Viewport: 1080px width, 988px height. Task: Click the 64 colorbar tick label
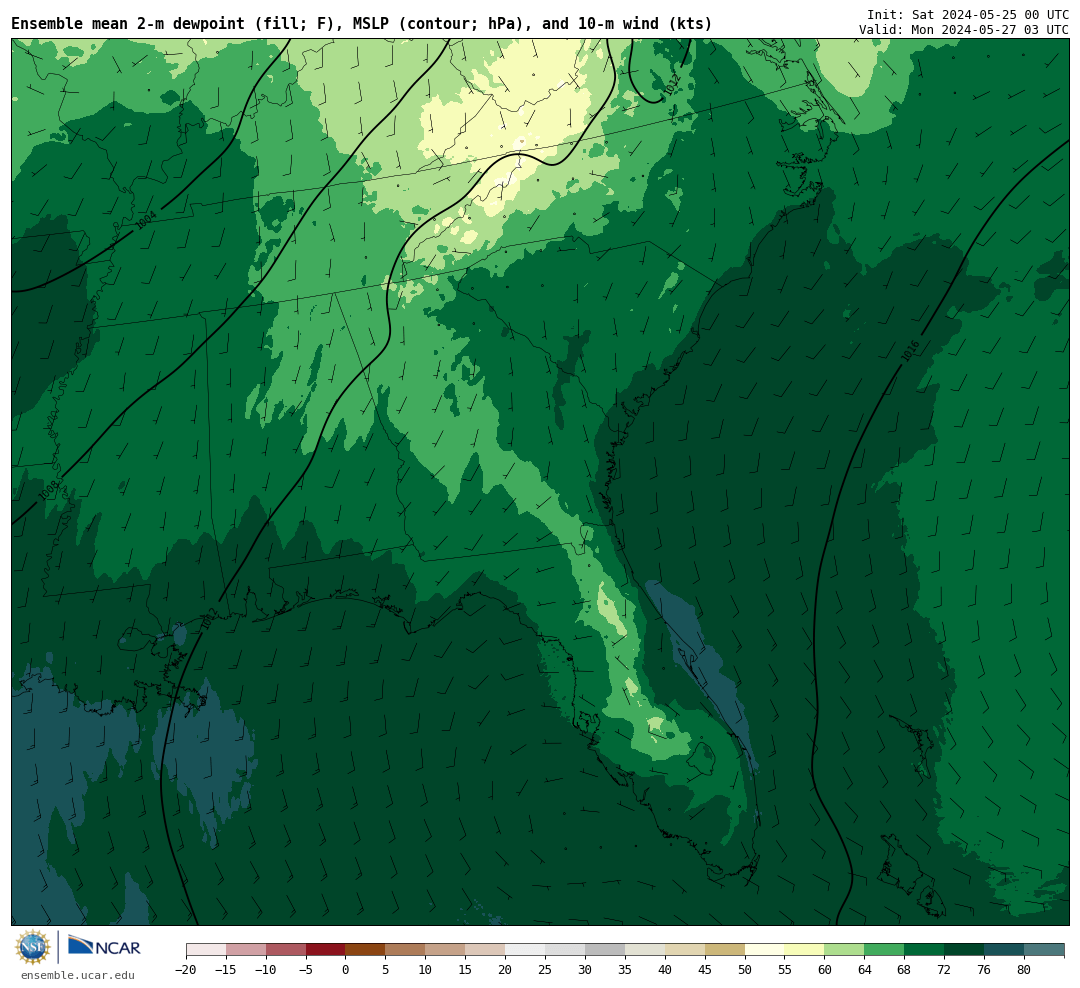(865, 969)
